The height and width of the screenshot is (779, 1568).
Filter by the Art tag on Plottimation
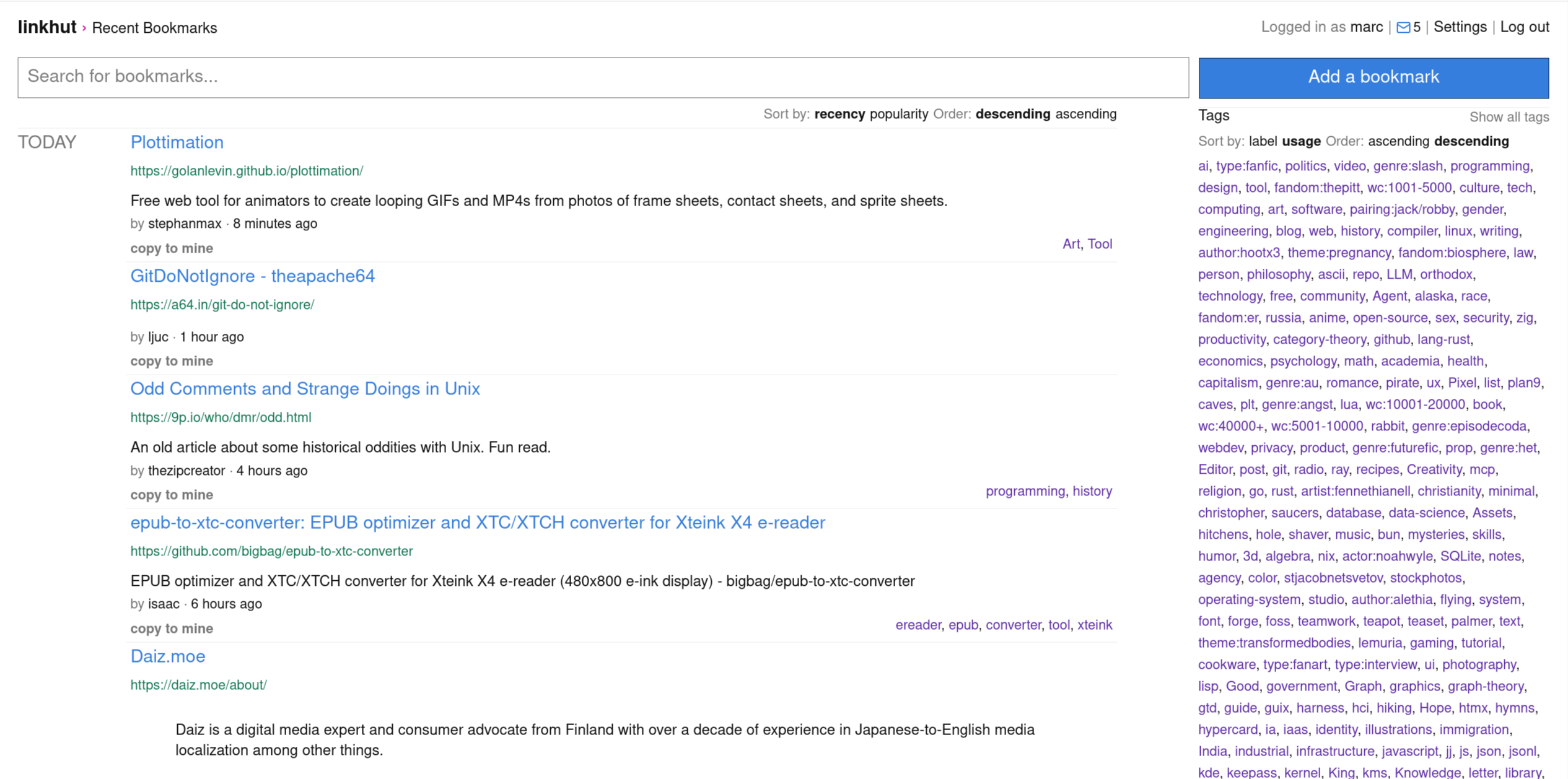1071,244
